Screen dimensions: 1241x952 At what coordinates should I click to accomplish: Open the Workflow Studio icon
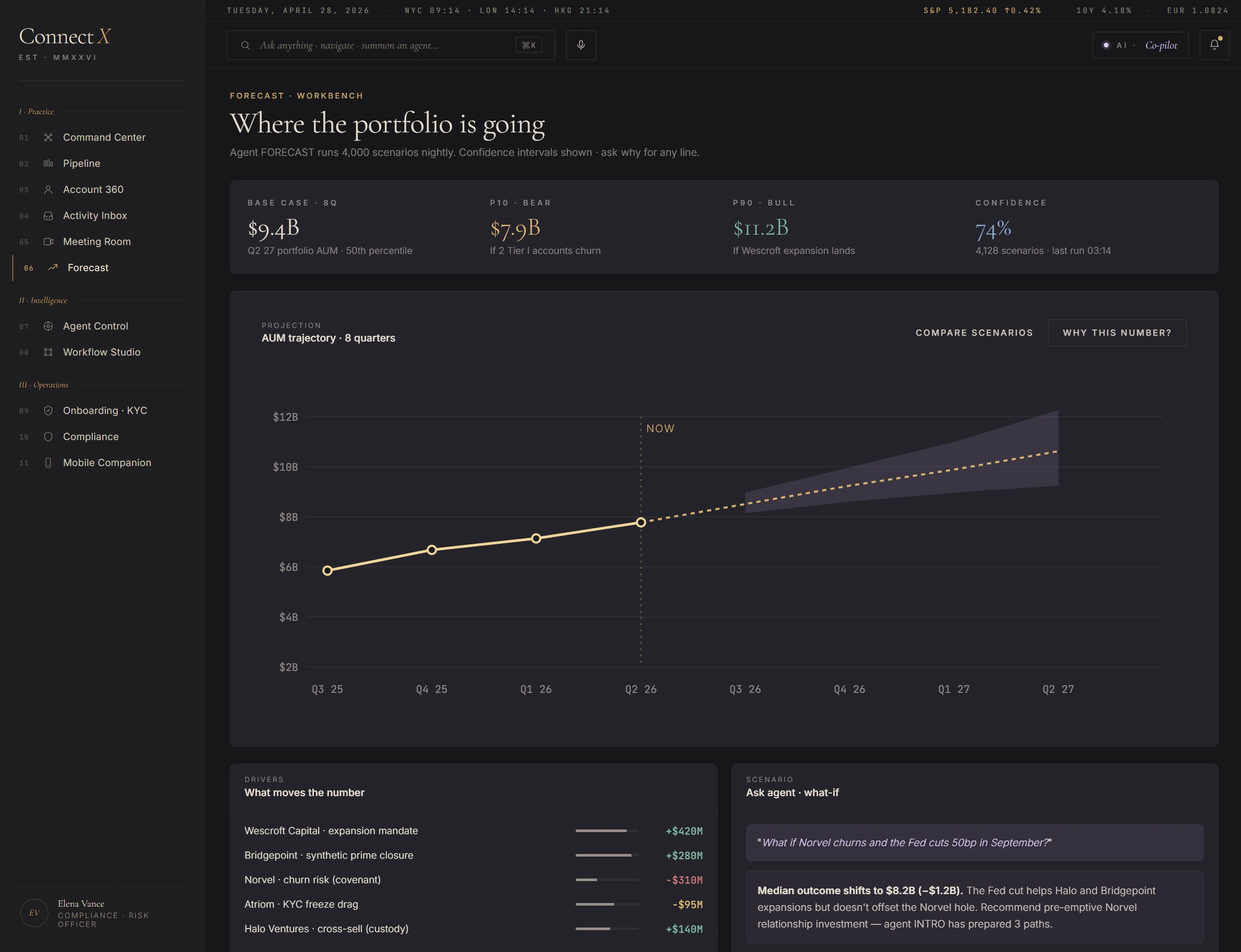coord(50,352)
